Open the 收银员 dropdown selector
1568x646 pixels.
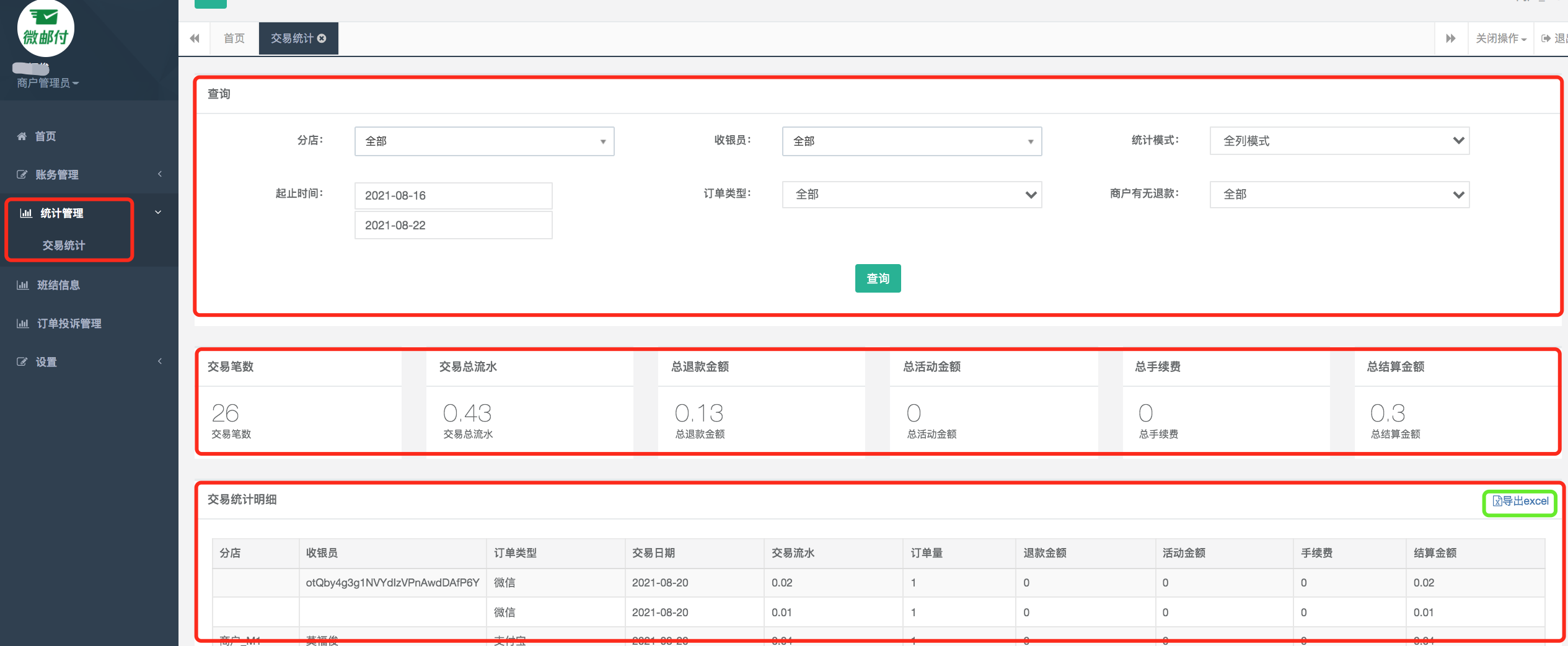912,141
